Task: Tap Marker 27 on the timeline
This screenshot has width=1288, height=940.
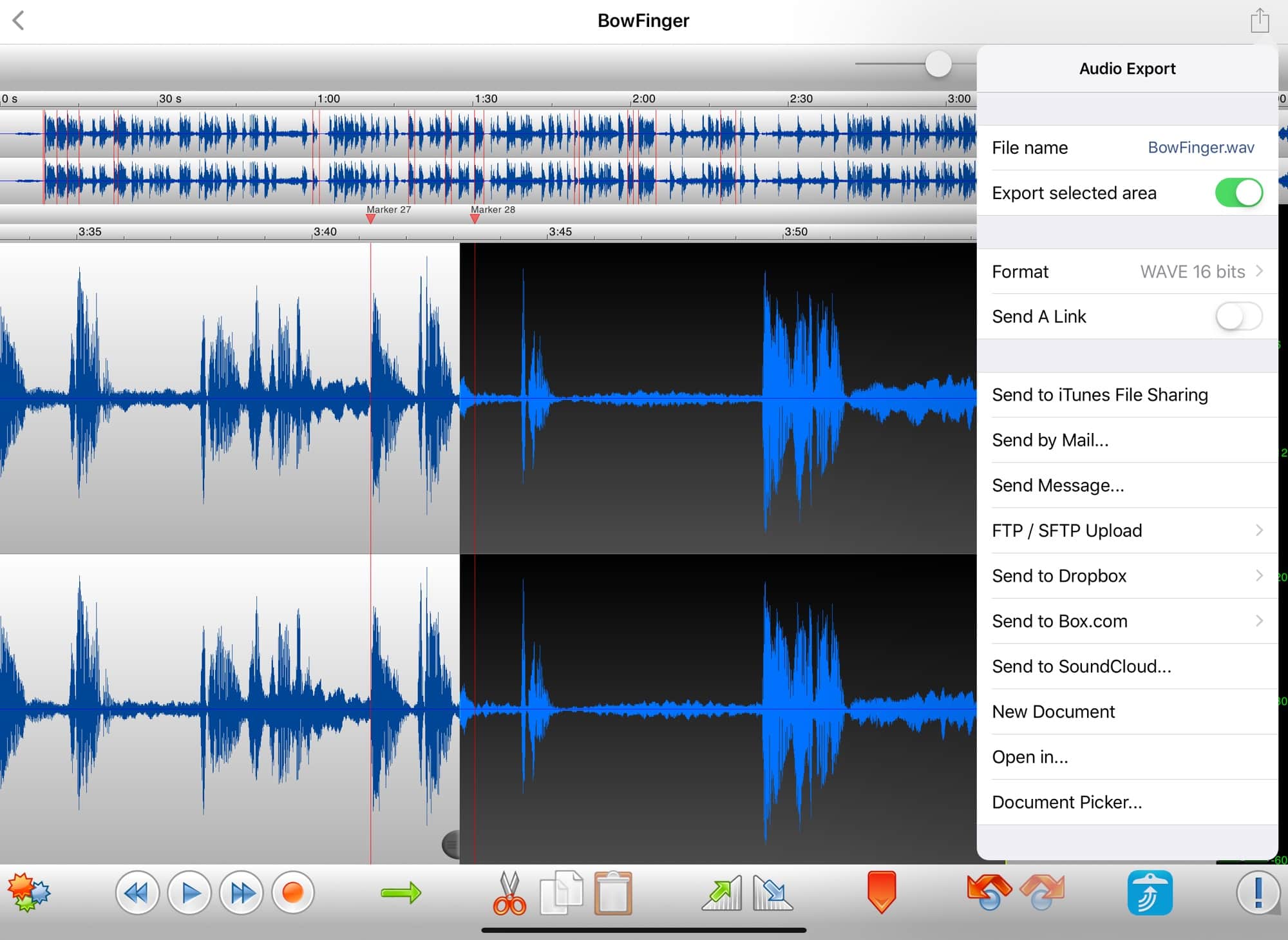Action: point(371,218)
